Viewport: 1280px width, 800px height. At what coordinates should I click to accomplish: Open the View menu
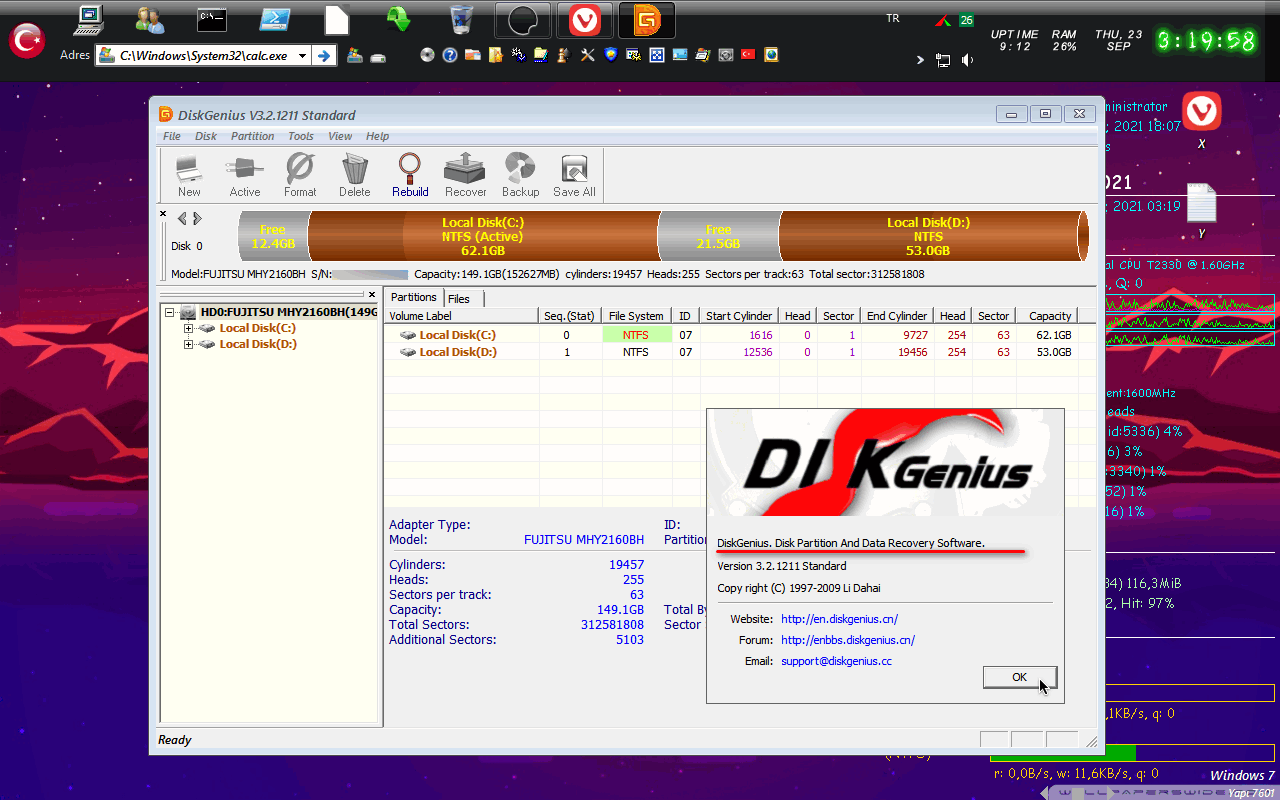340,136
